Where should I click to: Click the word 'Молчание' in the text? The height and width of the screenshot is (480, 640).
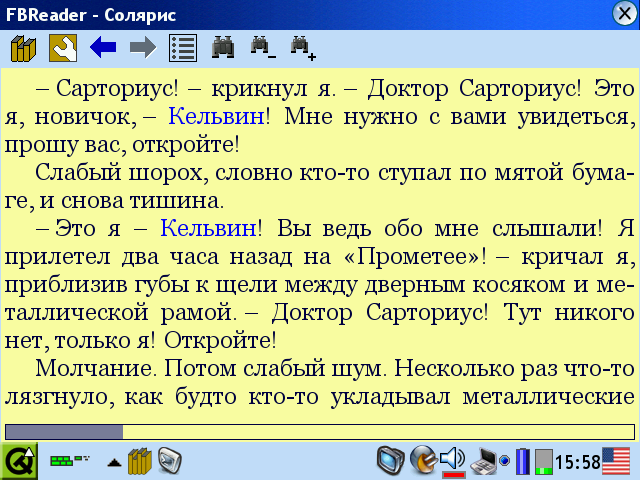pos(96,368)
